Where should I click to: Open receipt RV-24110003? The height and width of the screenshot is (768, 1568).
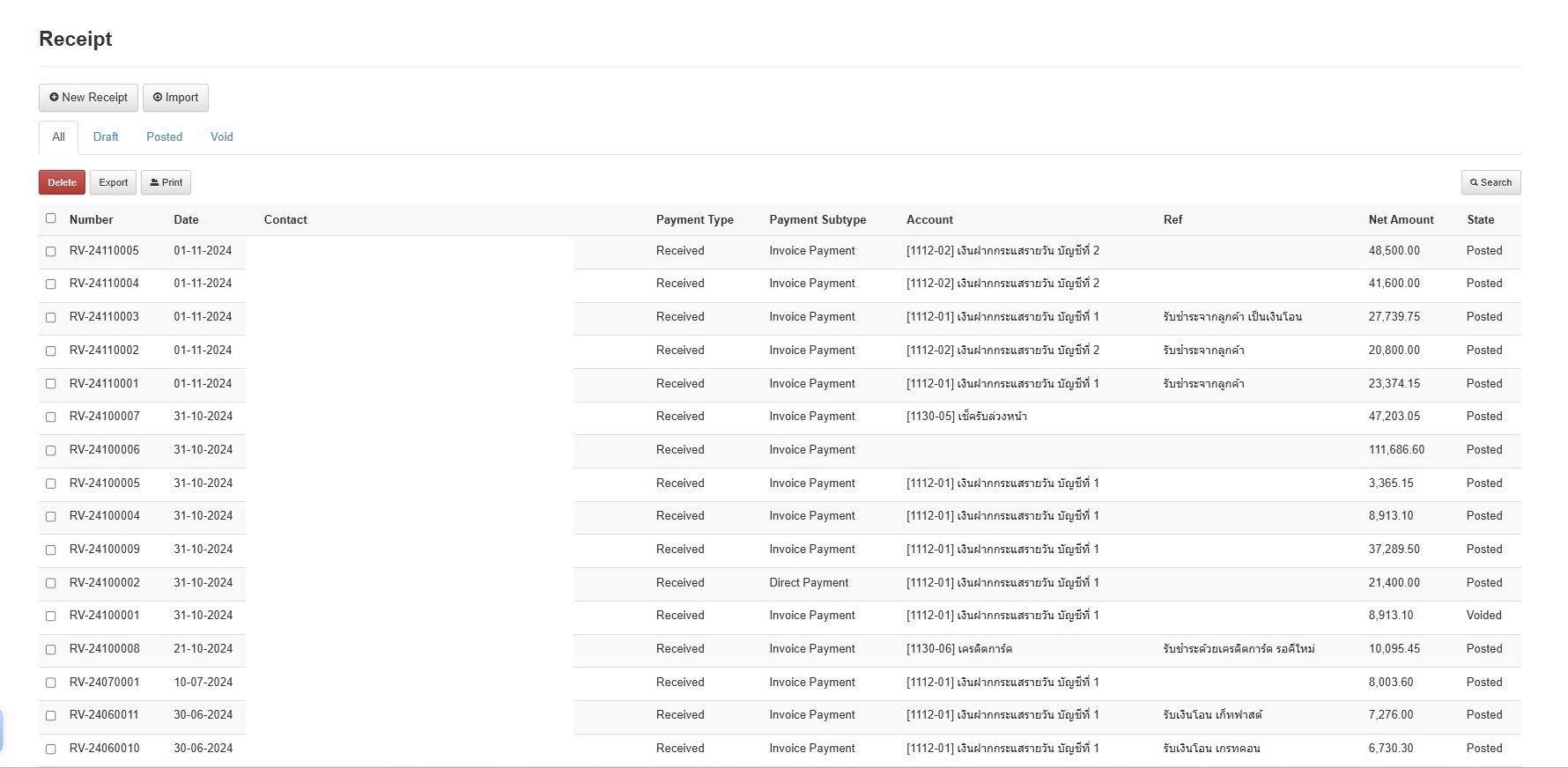[x=104, y=317]
